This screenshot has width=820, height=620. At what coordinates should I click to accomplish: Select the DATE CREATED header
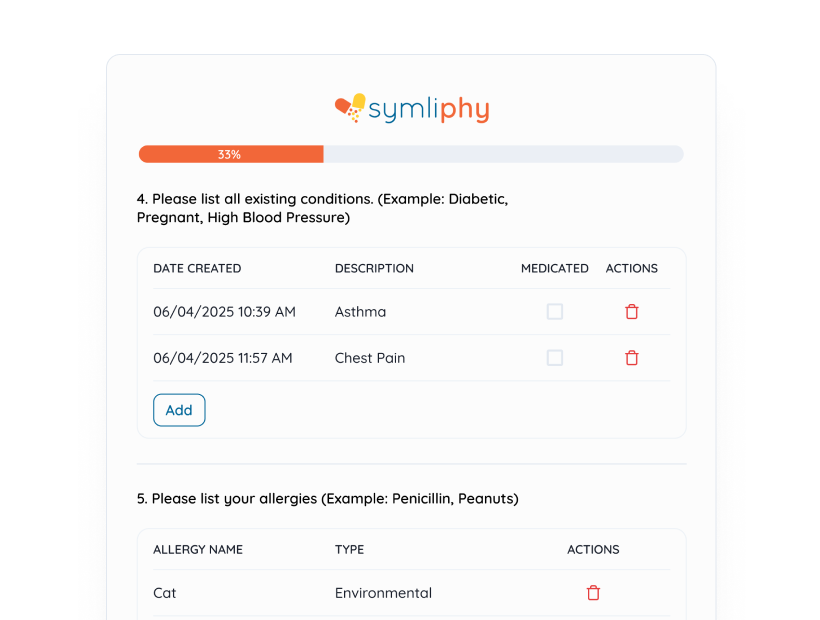pyautogui.click(x=197, y=268)
